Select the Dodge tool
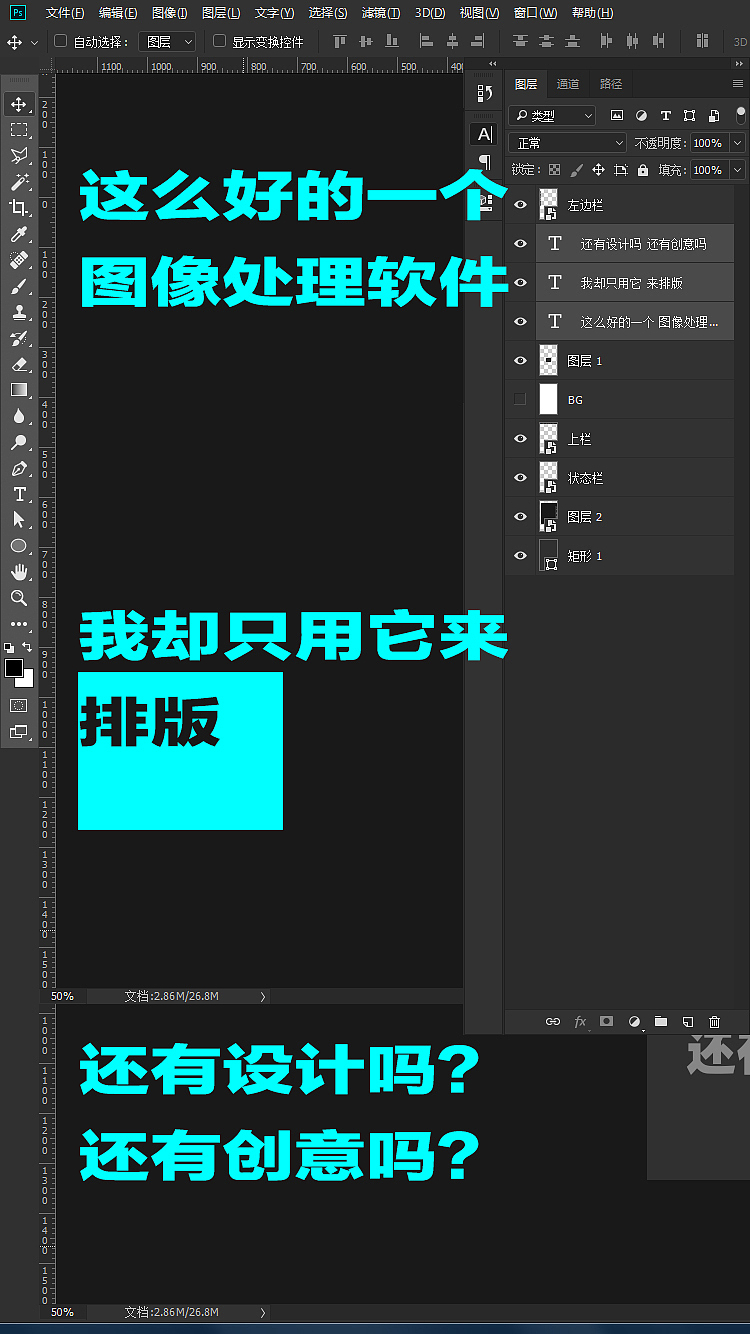 tap(19, 442)
